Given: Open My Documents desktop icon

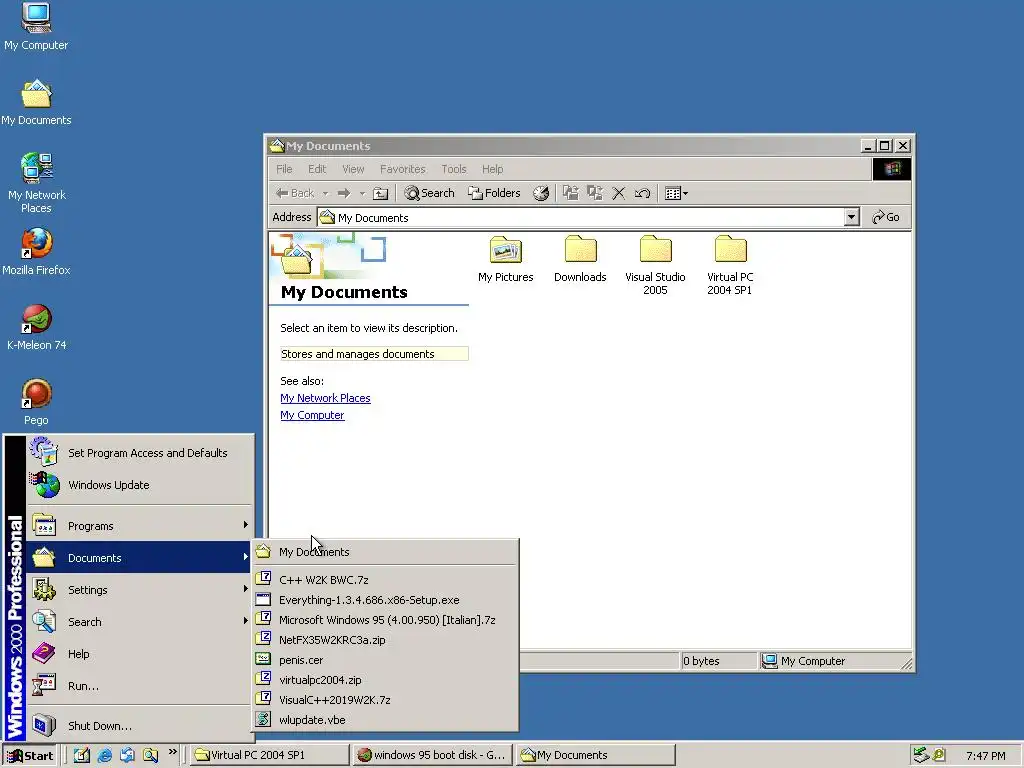Looking at the screenshot, I should (x=36, y=103).
